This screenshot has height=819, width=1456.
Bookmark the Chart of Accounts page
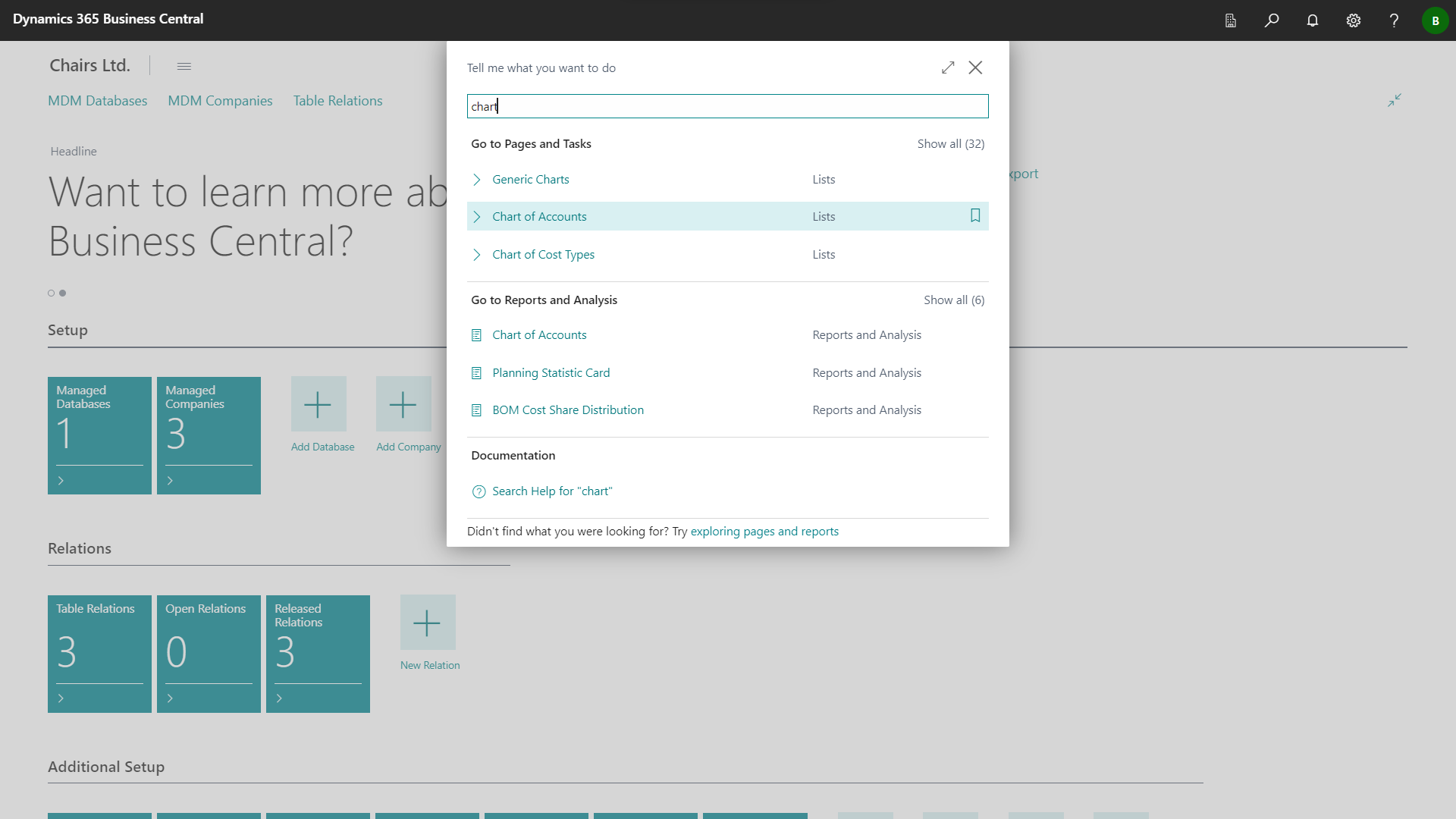(975, 216)
